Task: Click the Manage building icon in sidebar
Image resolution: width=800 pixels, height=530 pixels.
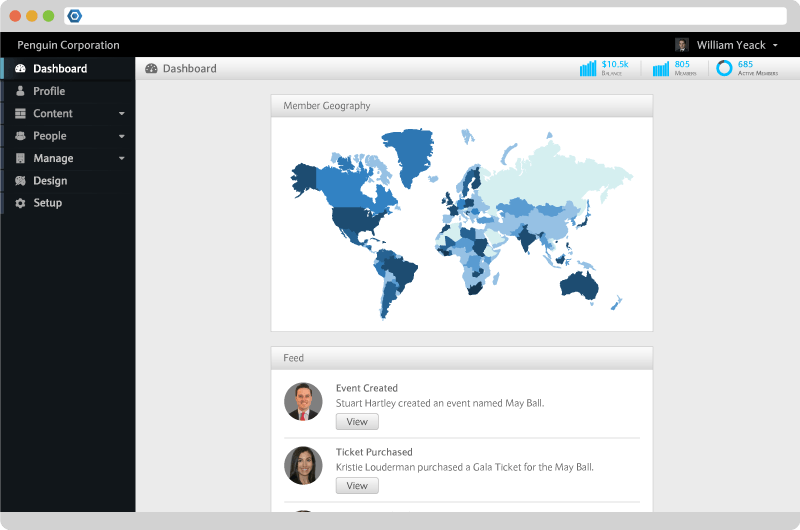Action: (20, 158)
